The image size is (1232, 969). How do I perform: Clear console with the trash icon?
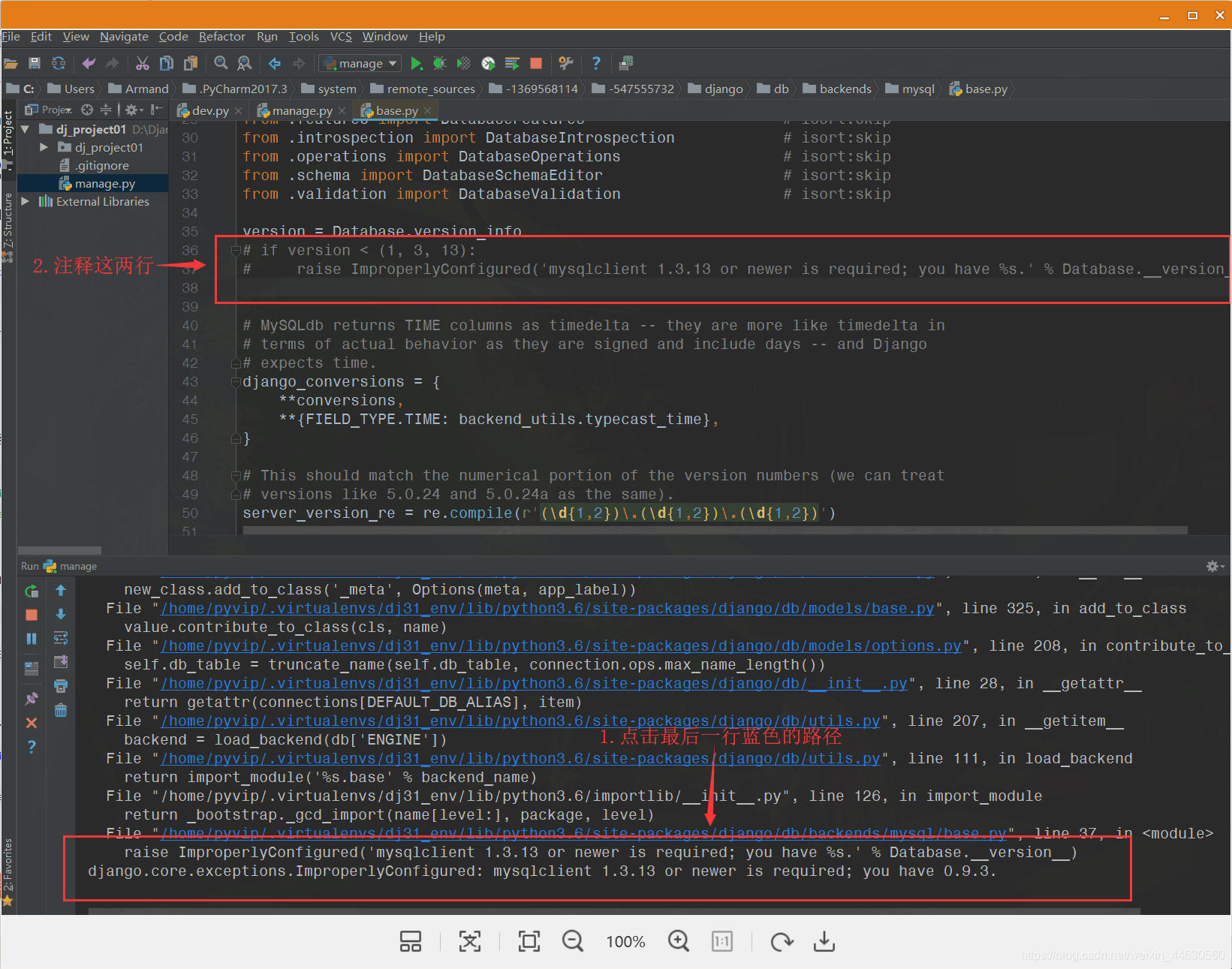pyautogui.click(x=61, y=710)
